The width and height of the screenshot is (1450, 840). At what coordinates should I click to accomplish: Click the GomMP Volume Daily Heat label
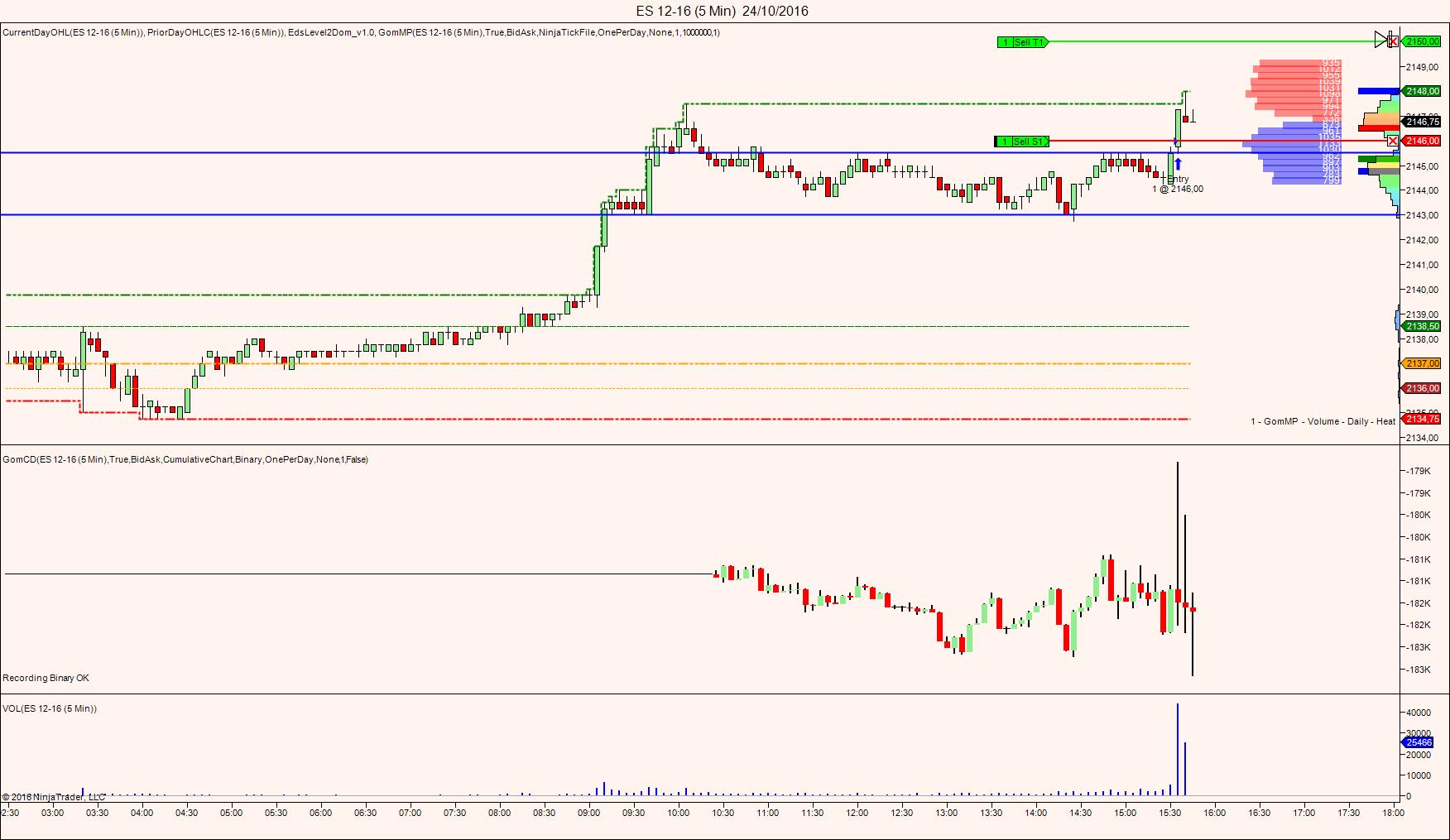[x=1323, y=421]
